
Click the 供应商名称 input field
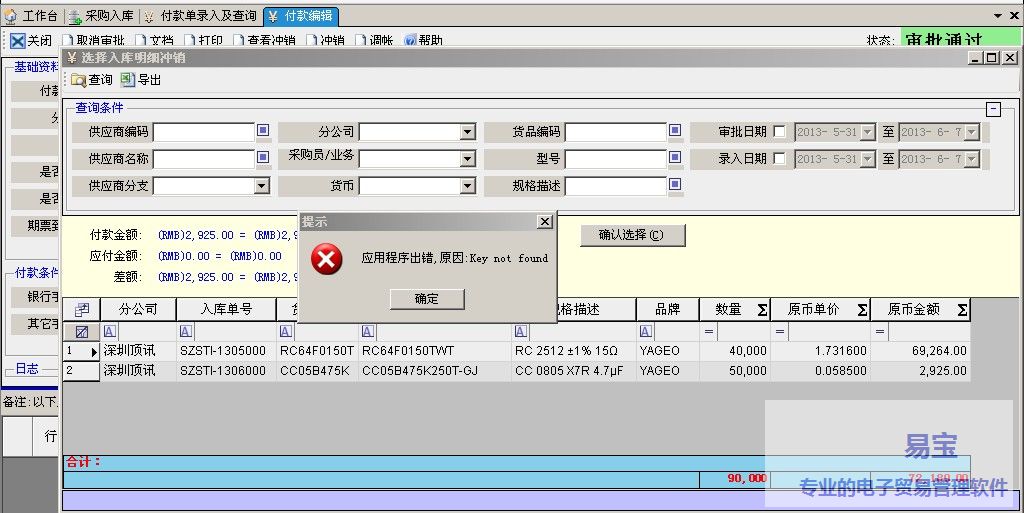pyautogui.click(x=203, y=159)
